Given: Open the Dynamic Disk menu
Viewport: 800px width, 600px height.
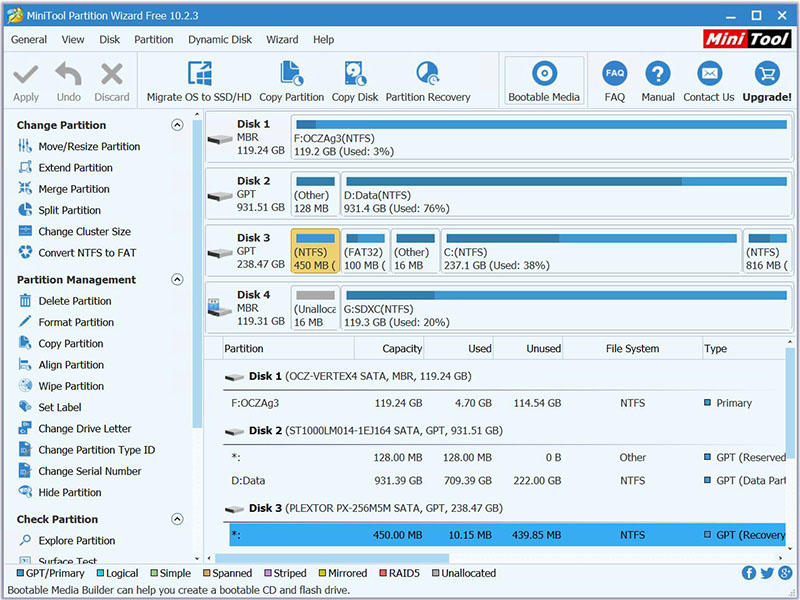Looking at the screenshot, I should 220,40.
